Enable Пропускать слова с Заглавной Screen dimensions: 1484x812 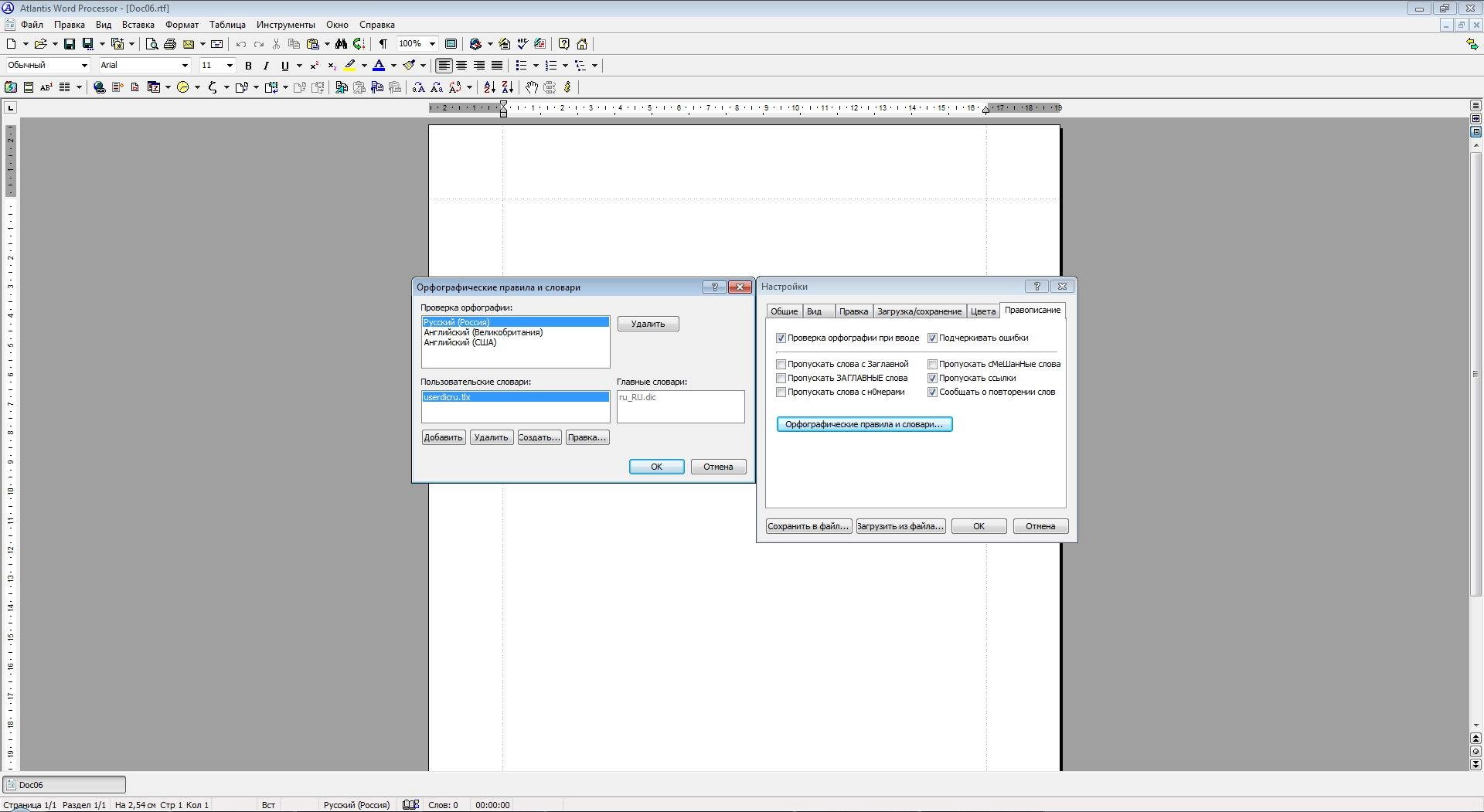[x=781, y=364]
